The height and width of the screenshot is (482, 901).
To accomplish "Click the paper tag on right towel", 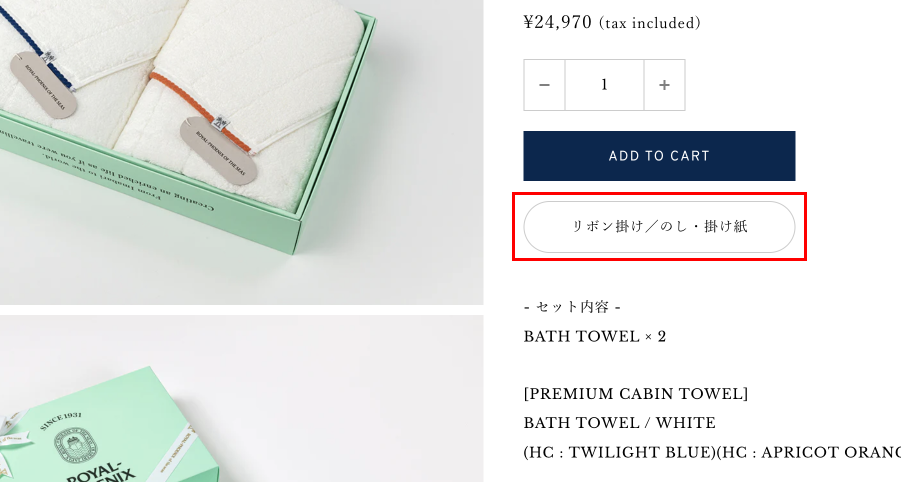I will click(x=218, y=150).
